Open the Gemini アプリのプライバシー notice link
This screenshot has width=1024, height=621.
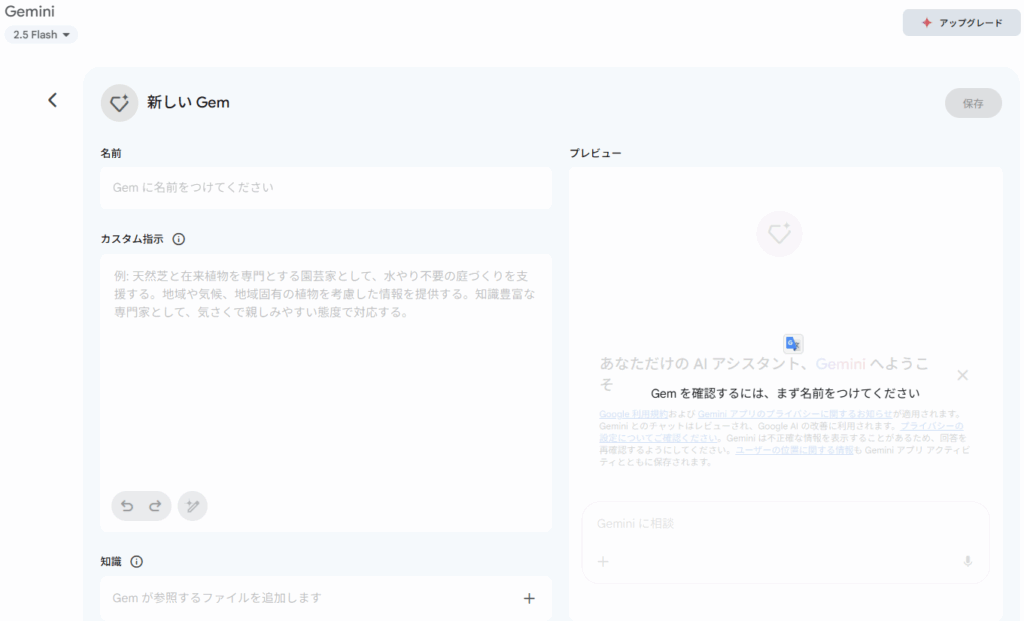tap(795, 414)
